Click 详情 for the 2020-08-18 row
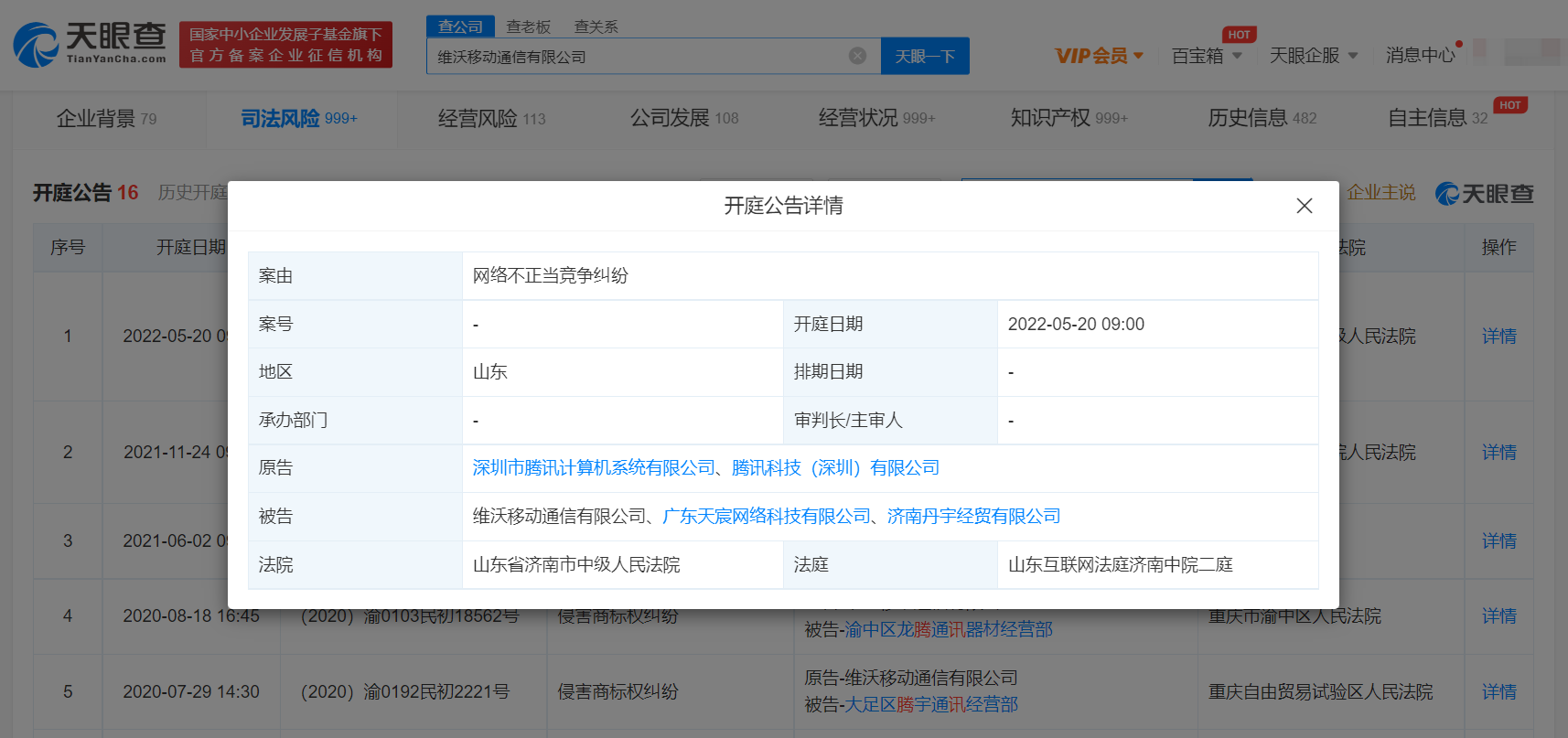 1498,615
